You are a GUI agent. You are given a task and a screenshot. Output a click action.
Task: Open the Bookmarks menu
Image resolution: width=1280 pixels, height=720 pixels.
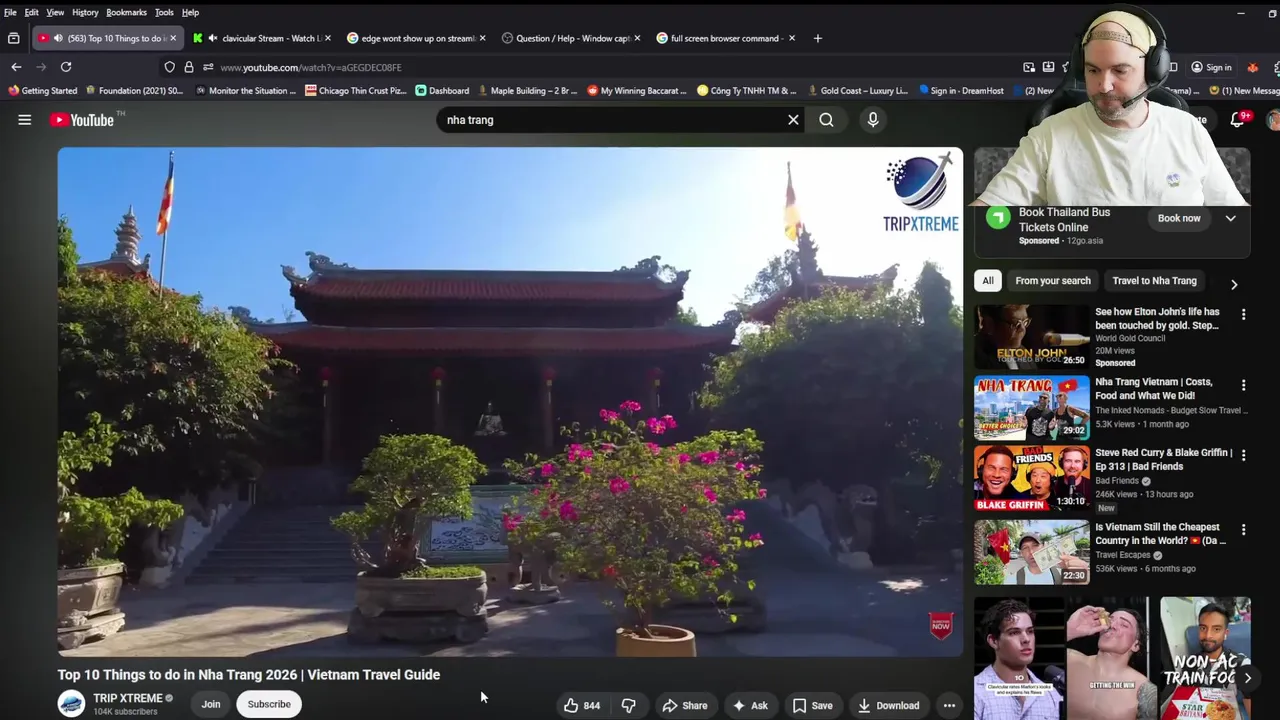[x=126, y=12]
